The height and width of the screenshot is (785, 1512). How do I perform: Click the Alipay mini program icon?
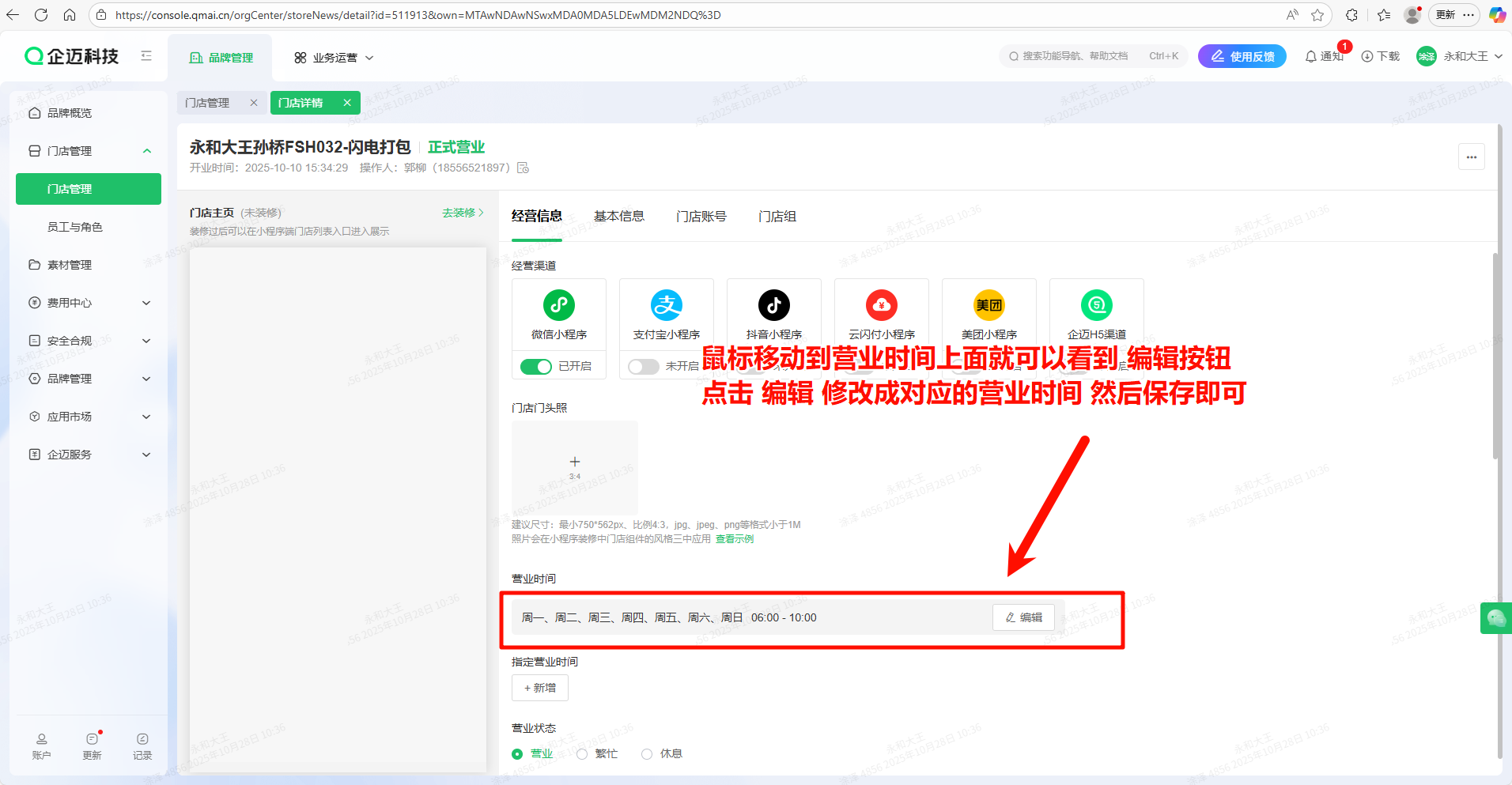coord(666,305)
